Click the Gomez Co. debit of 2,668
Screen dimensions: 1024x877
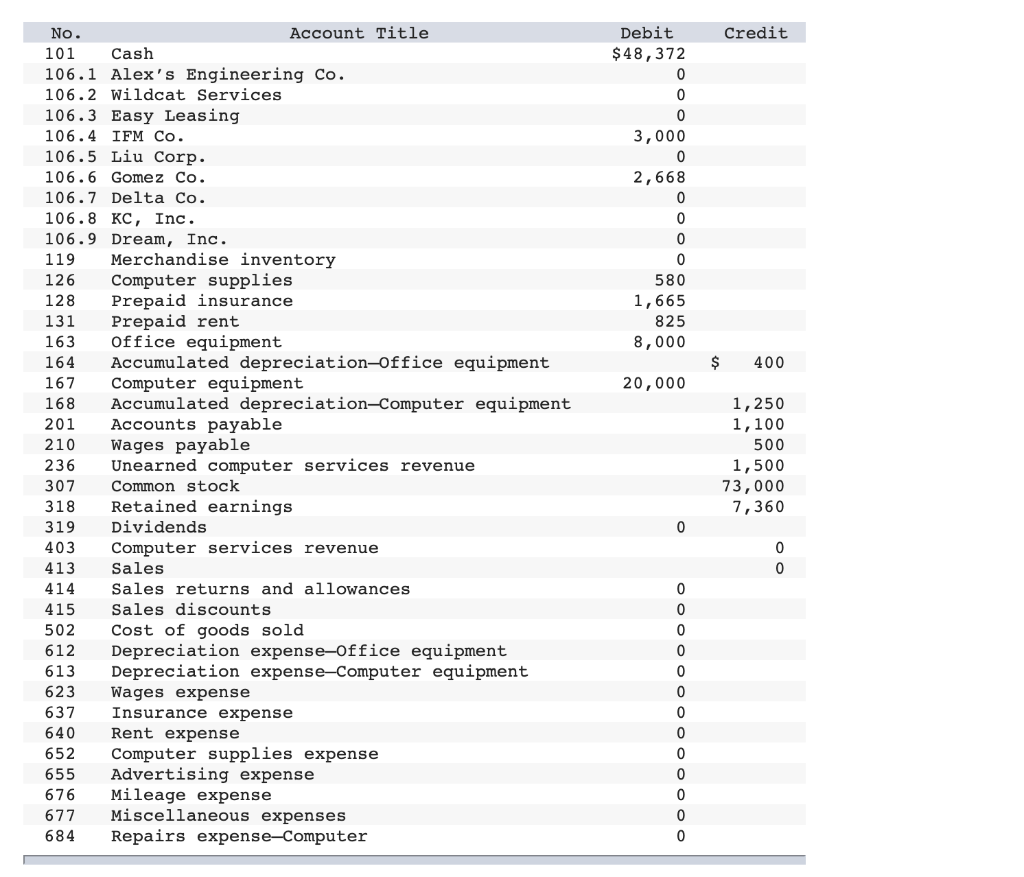click(654, 177)
